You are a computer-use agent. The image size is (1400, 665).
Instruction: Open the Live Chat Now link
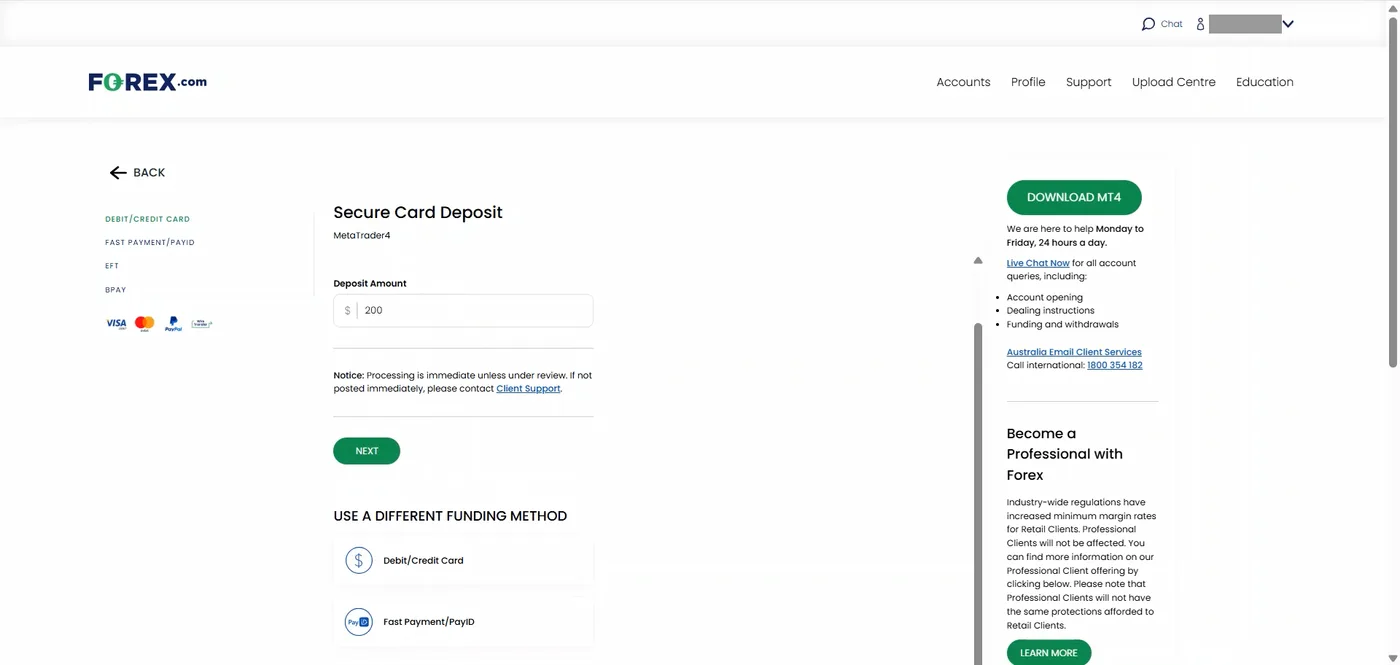click(x=1038, y=263)
